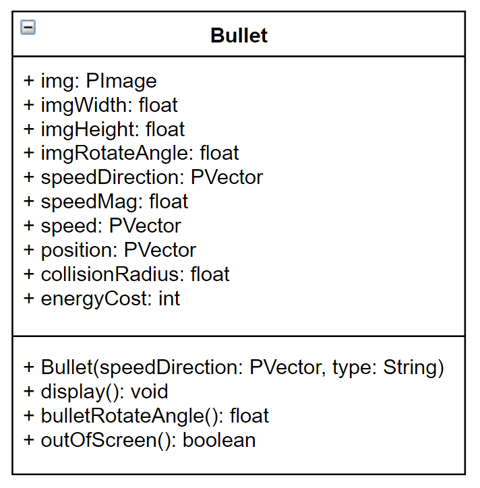Select the imgHeight: float attribute

104,129
